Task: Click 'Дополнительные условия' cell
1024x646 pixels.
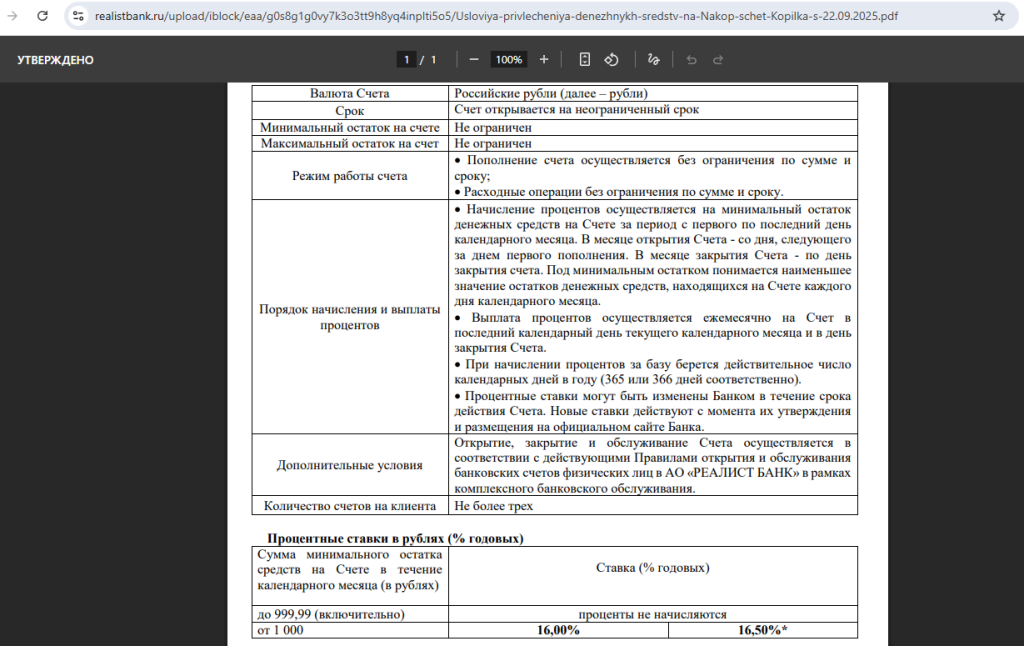Action: coord(349,465)
